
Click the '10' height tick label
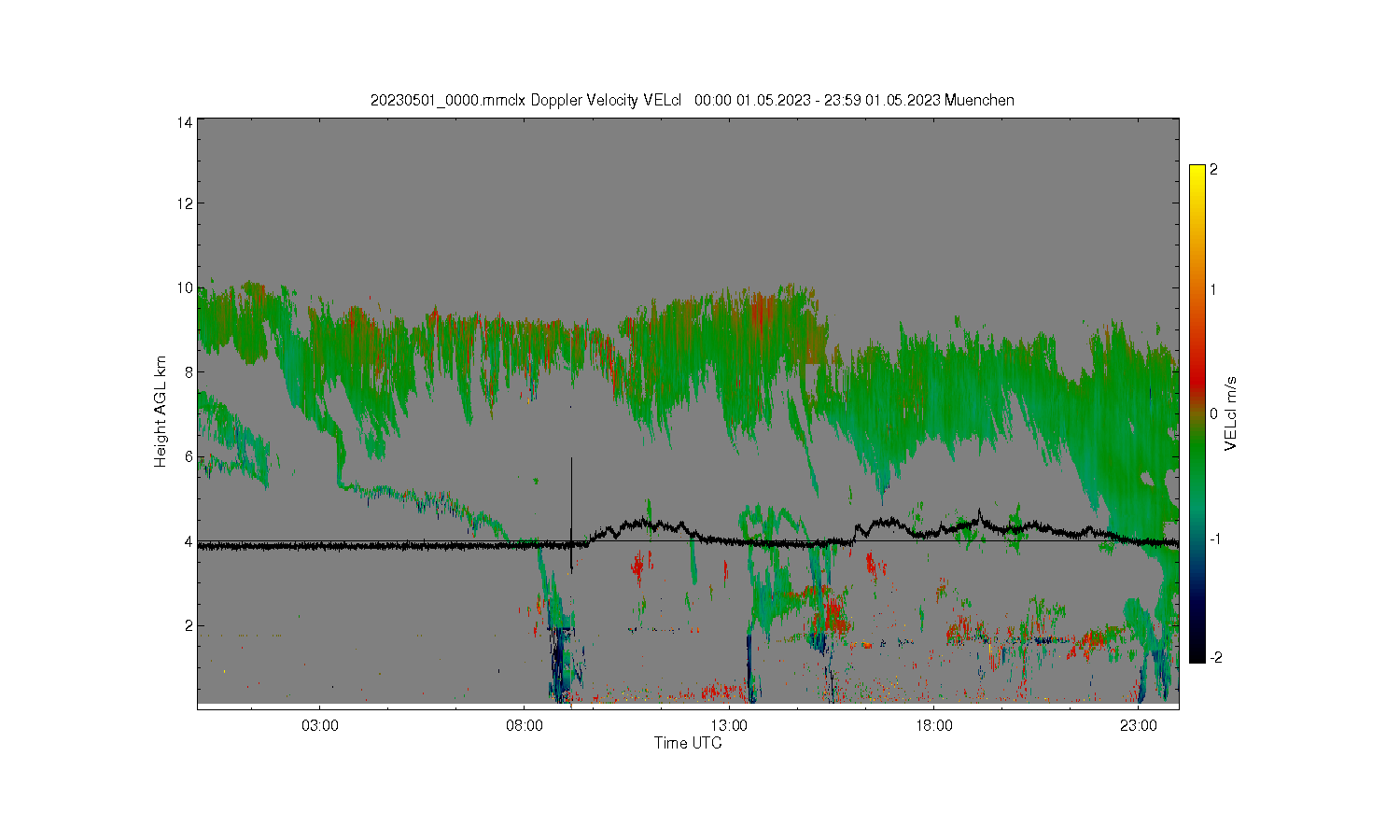(x=185, y=287)
